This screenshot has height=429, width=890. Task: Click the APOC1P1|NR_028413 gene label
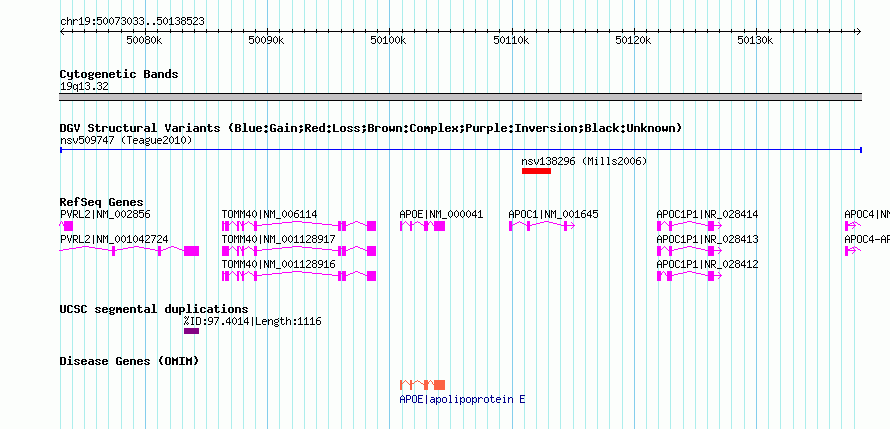tap(707, 239)
